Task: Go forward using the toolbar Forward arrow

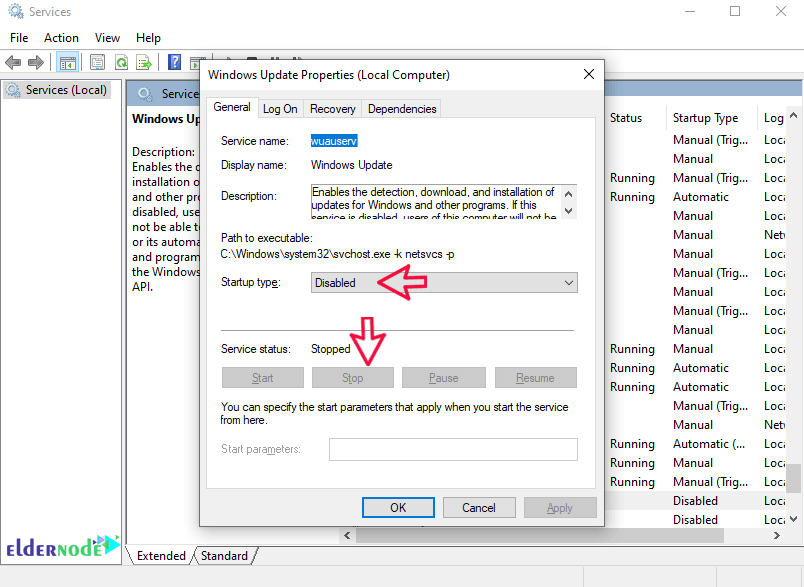Action: click(x=35, y=63)
